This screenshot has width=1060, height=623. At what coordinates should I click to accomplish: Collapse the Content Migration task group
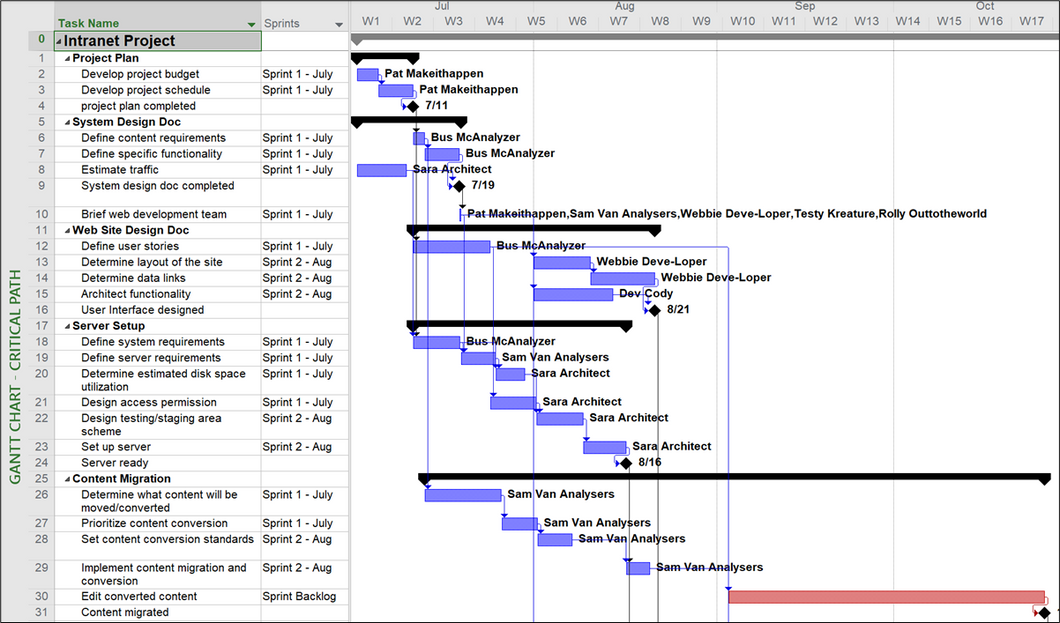coord(67,479)
